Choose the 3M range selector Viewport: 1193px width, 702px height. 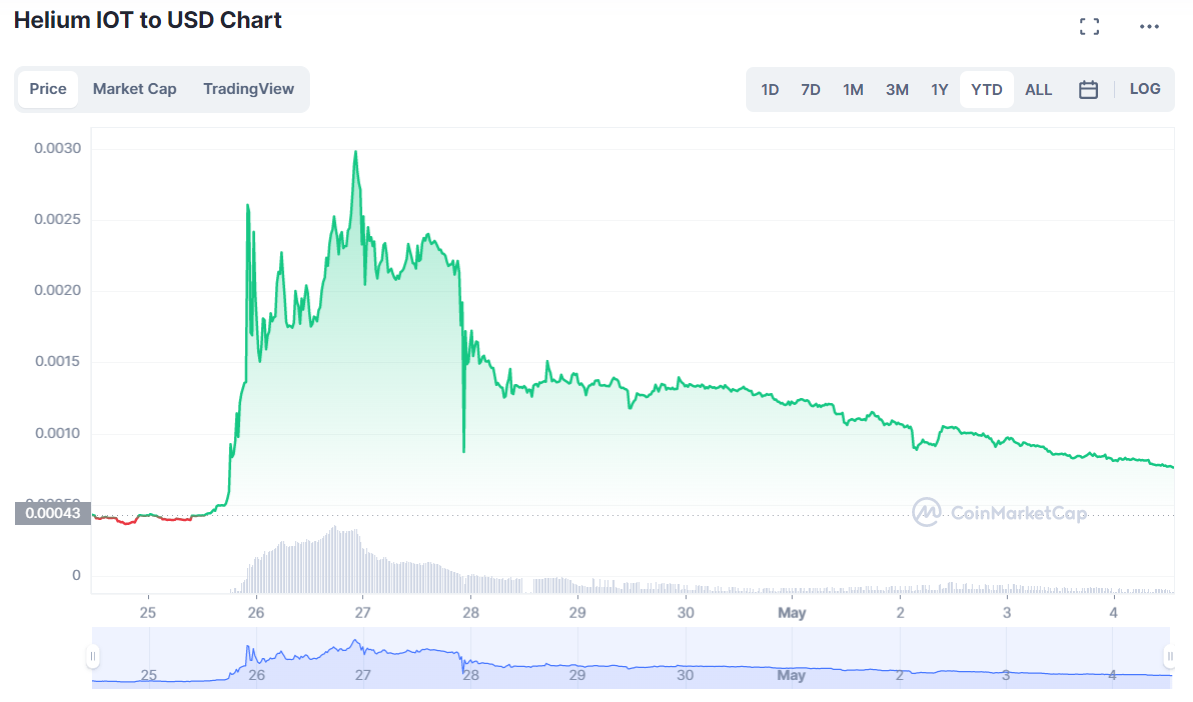(x=896, y=89)
